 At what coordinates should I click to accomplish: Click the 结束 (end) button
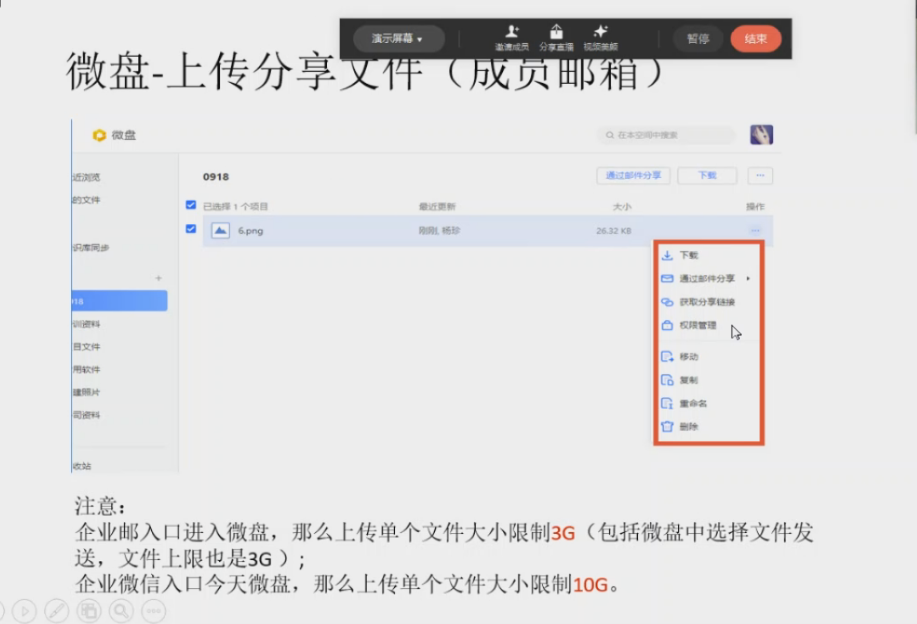click(755, 38)
